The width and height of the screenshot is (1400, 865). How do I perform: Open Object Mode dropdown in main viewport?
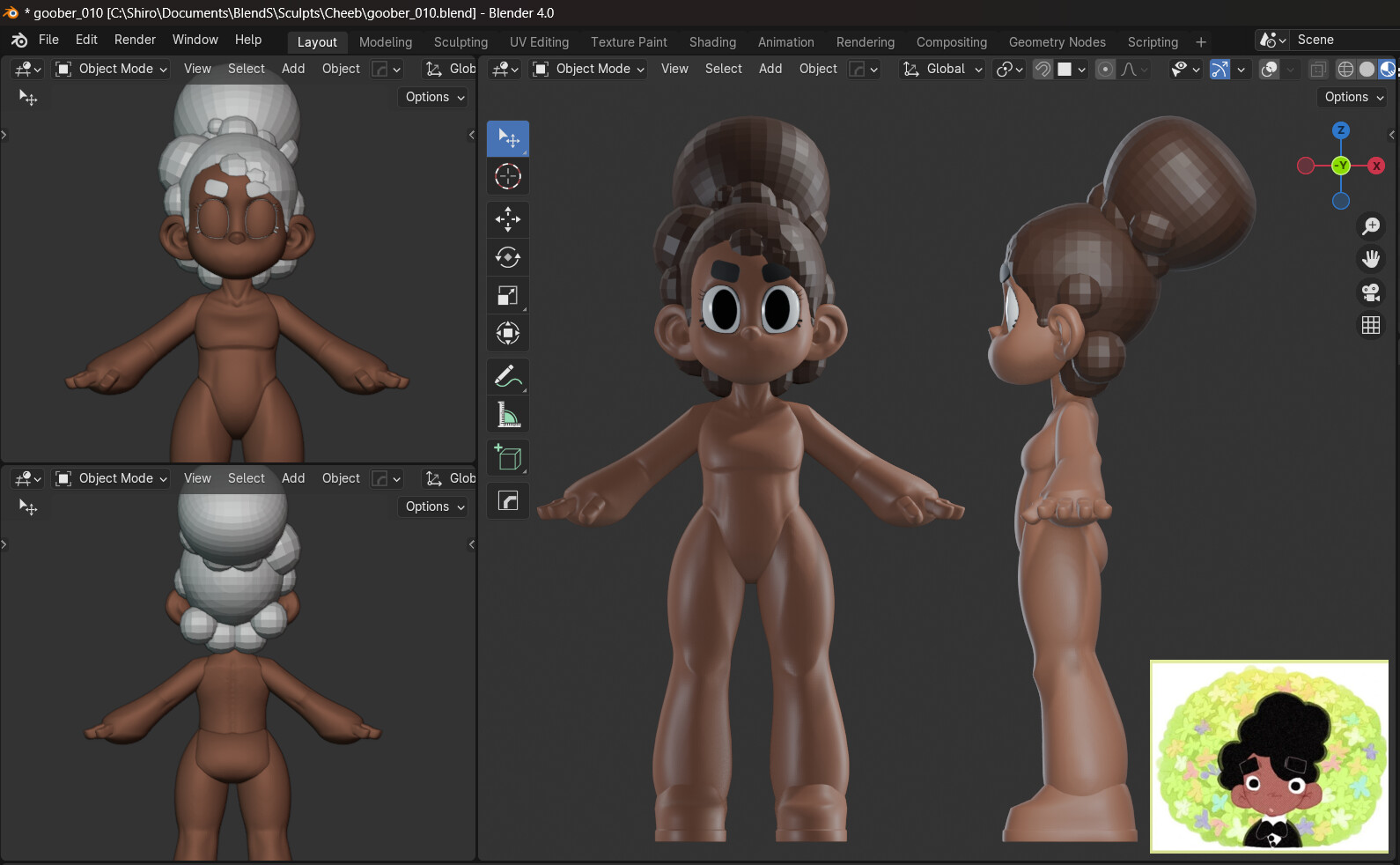point(589,69)
